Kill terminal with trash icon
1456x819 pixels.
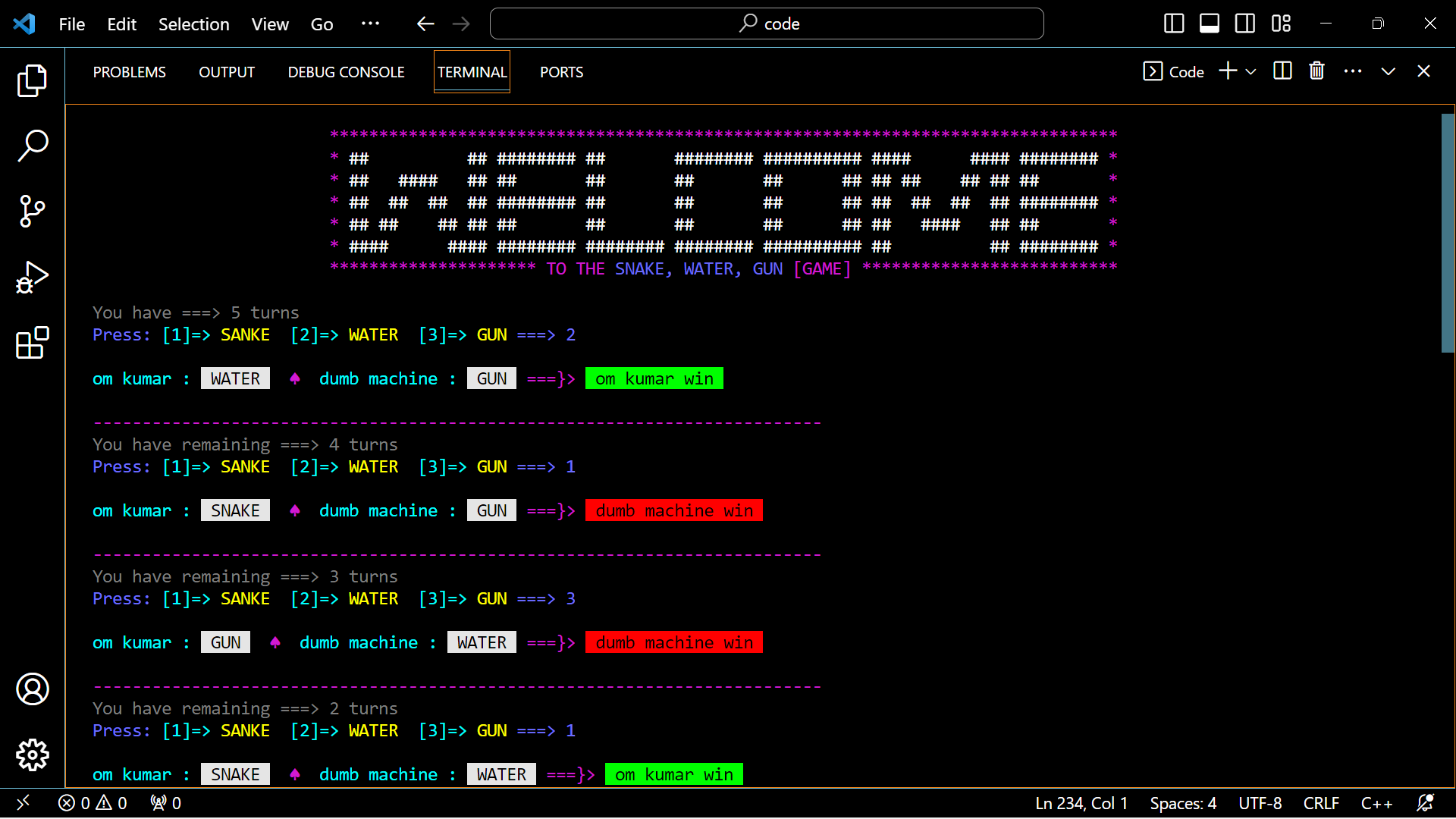coord(1317,71)
